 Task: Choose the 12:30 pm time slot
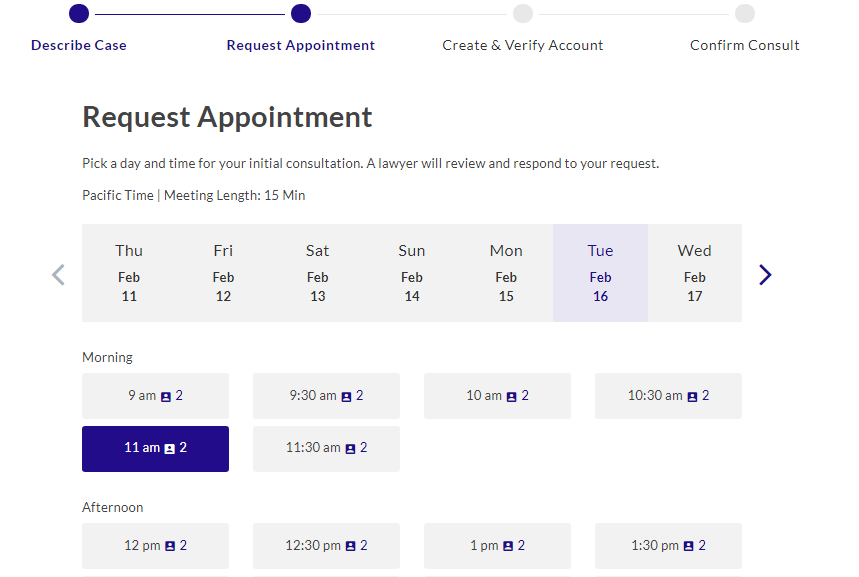coord(327,546)
